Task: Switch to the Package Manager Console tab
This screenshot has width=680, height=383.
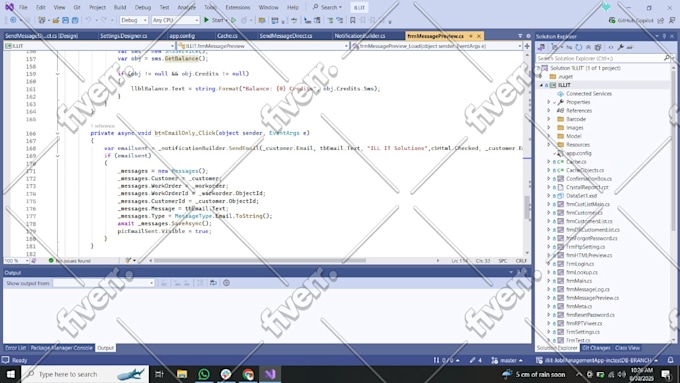Action: 62,348
